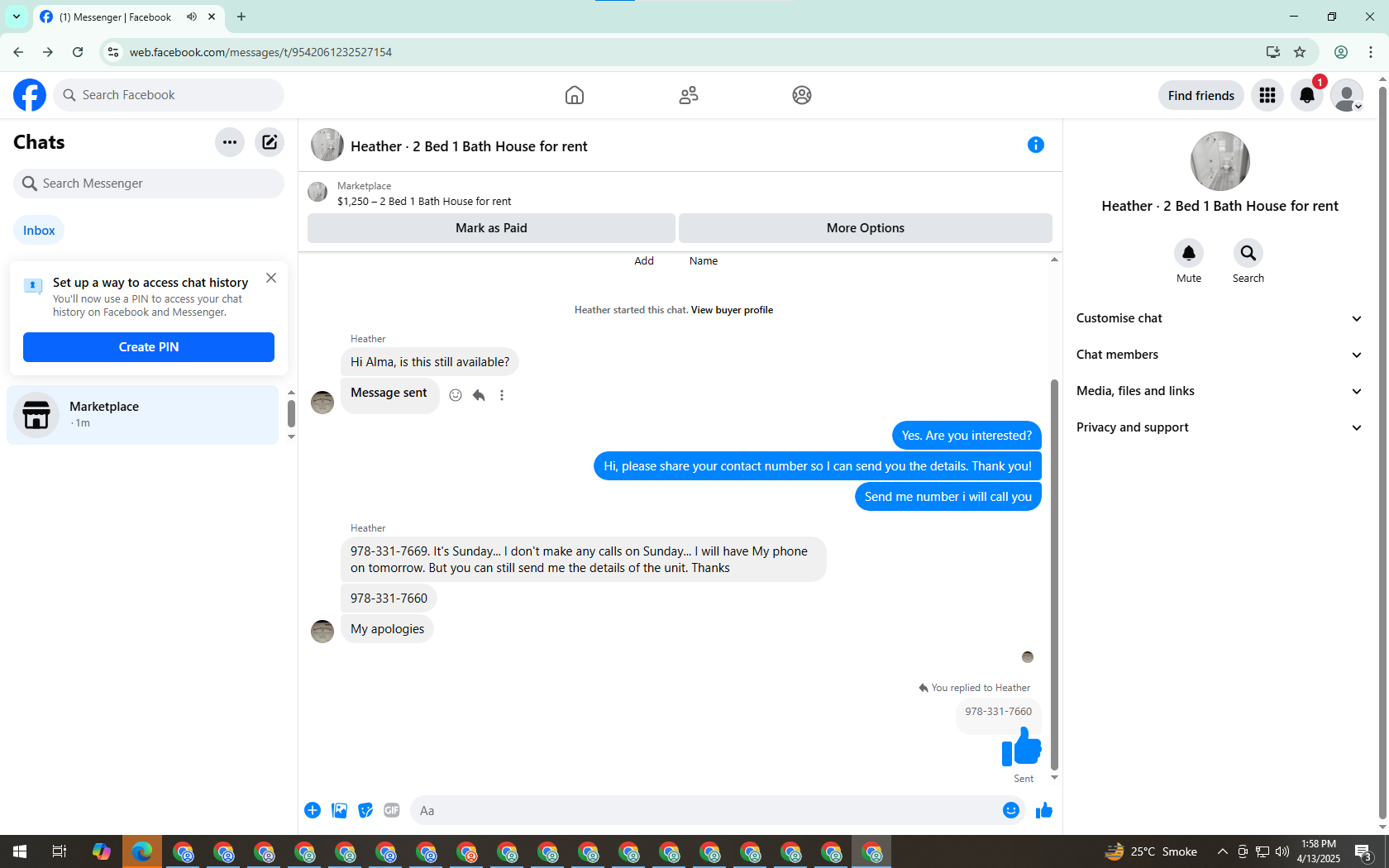Click the listing title '$1,250 – 2 Bed 1 Bath House for rent'
Image resolution: width=1389 pixels, height=868 pixels.
(x=424, y=201)
